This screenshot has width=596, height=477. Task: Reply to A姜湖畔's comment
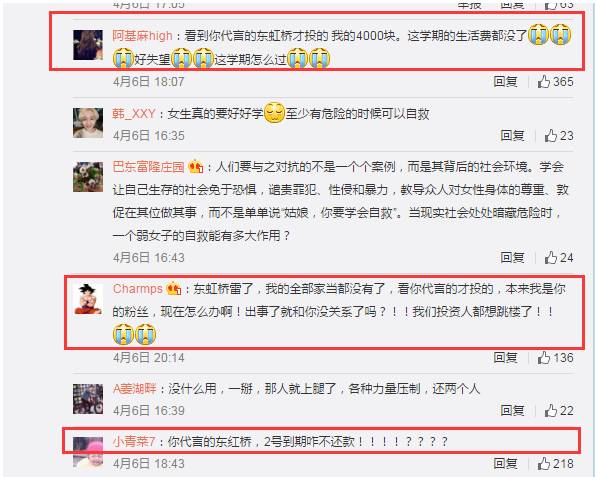512,410
